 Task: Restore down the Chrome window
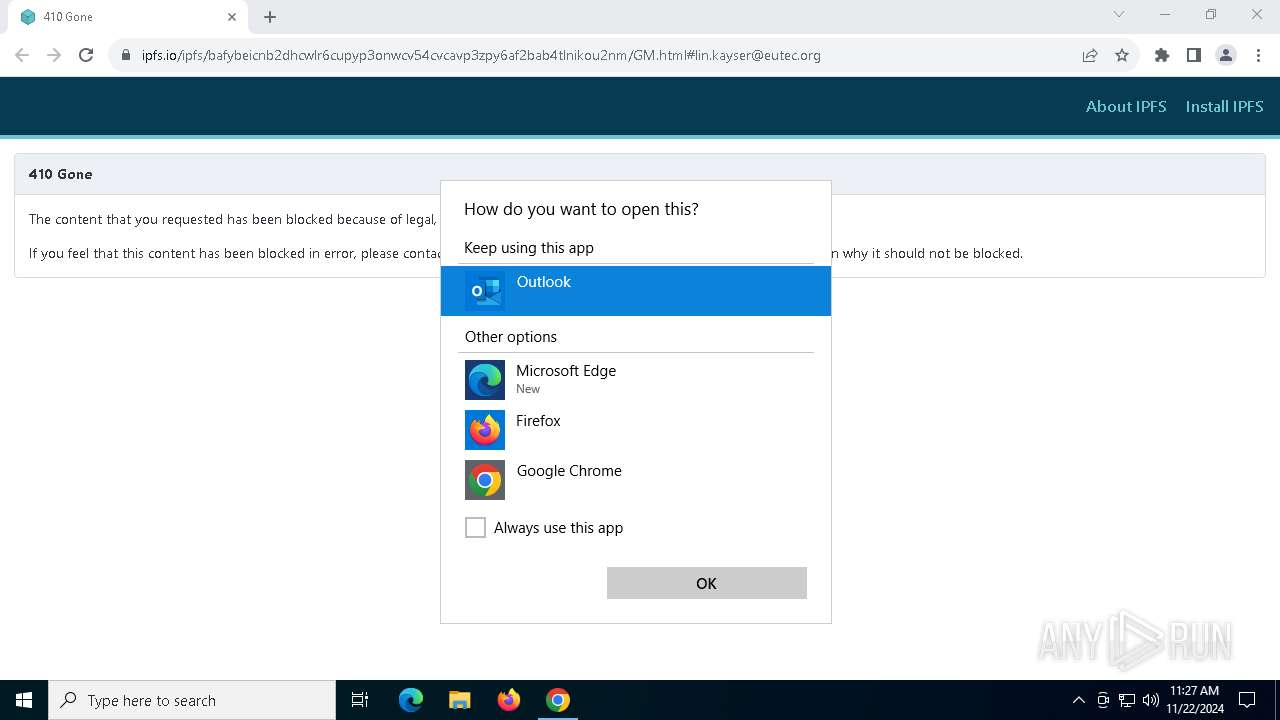(x=1211, y=14)
